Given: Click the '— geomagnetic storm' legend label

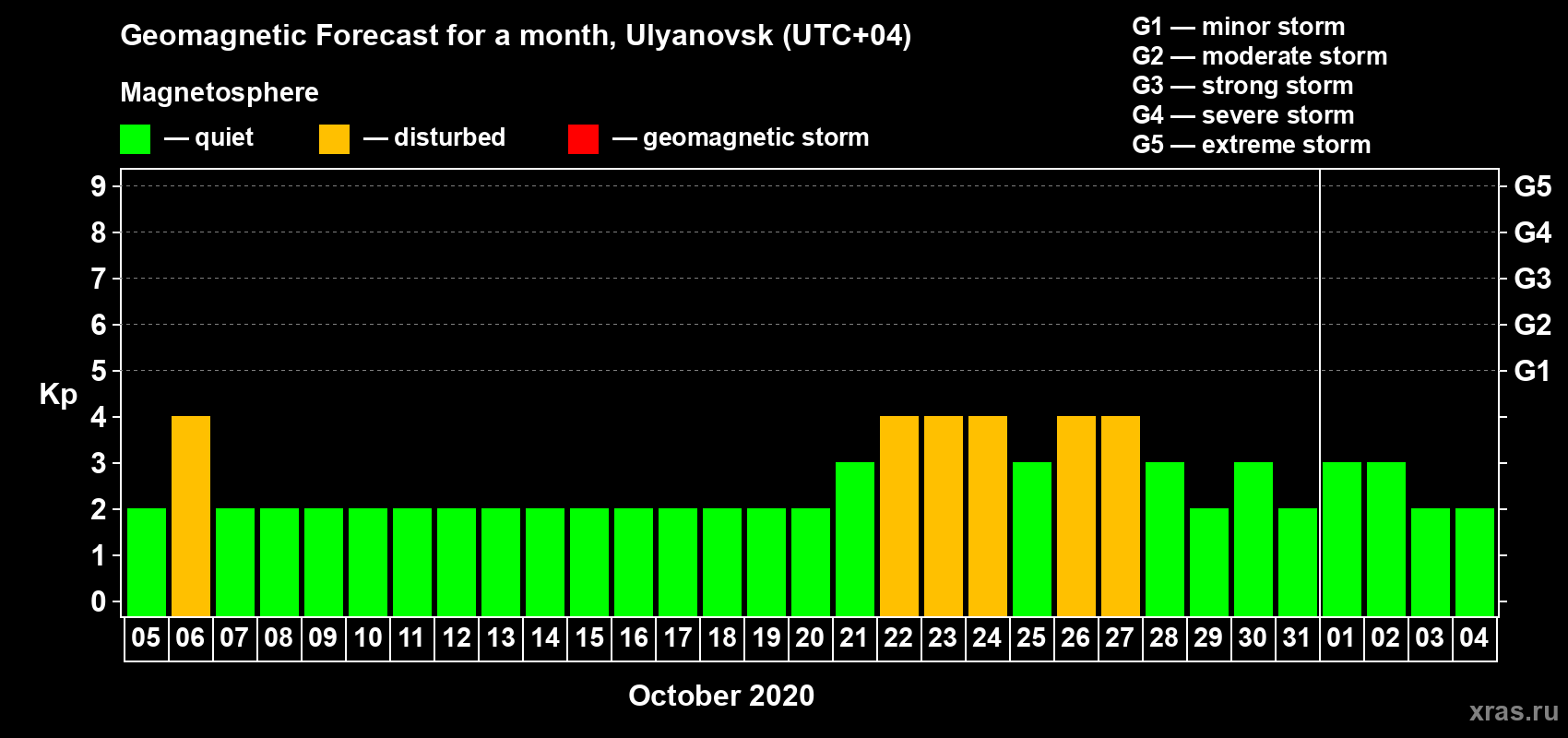Looking at the screenshot, I should click(x=741, y=138).
